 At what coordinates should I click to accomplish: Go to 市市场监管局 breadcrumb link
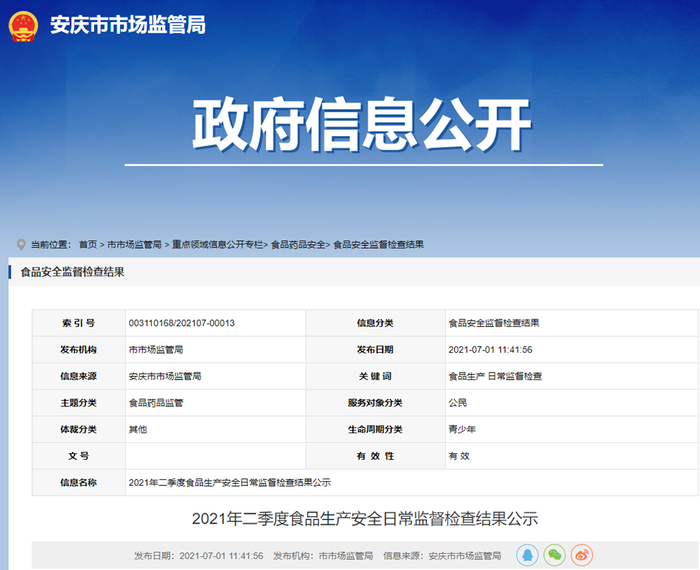[134, 245]
